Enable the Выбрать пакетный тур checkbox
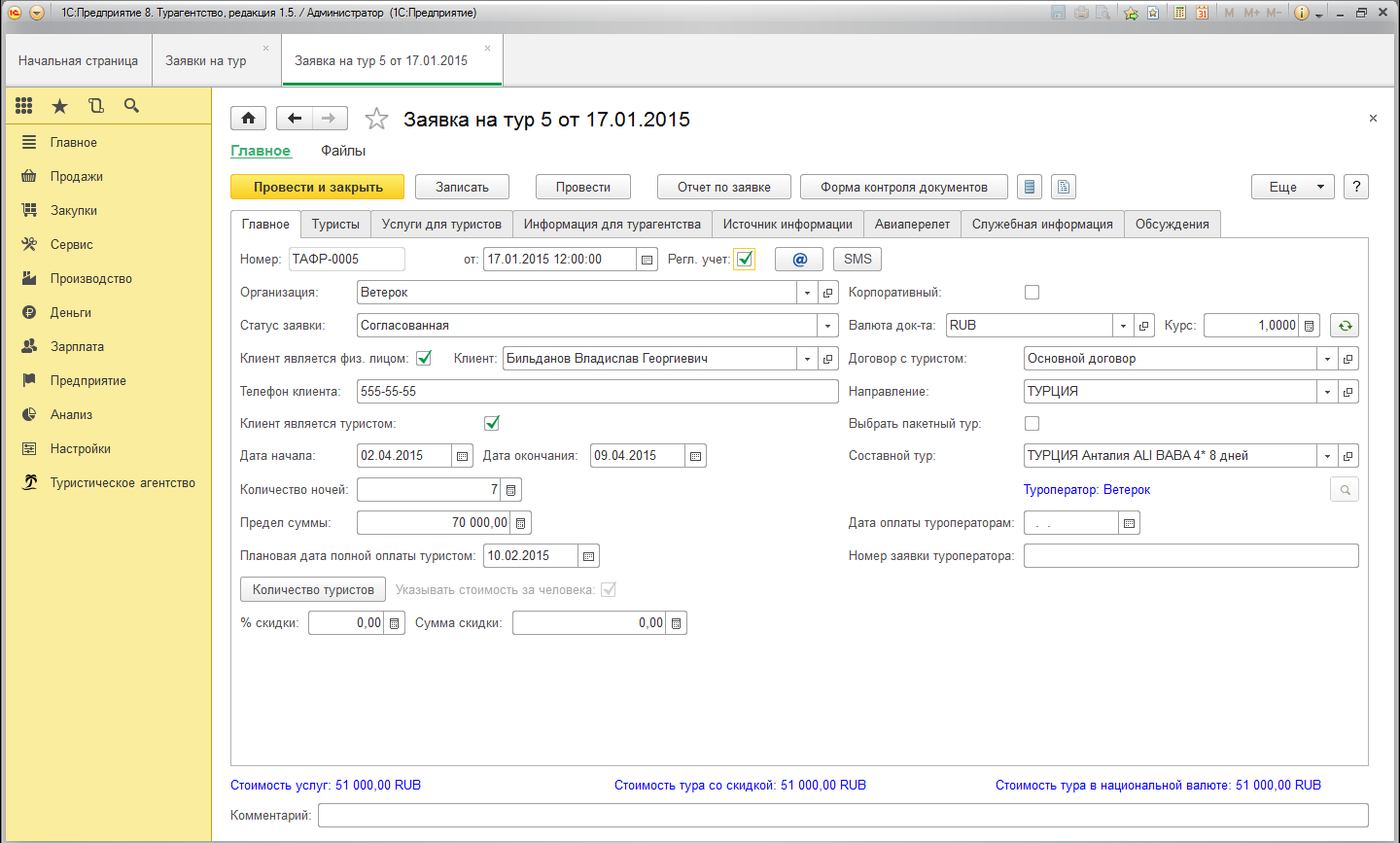Image resolution: width=1400 pixels, height=843 pixels. 1032,423
